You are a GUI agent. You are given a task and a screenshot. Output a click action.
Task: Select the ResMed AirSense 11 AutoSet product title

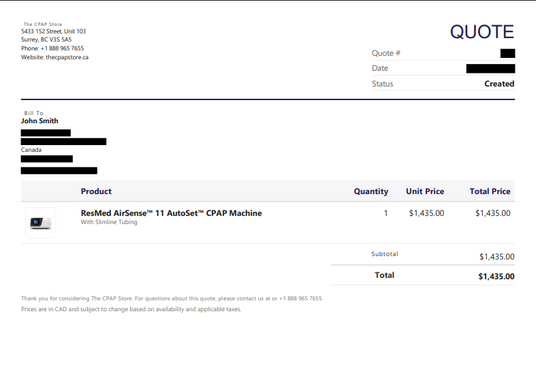(171, 213)
